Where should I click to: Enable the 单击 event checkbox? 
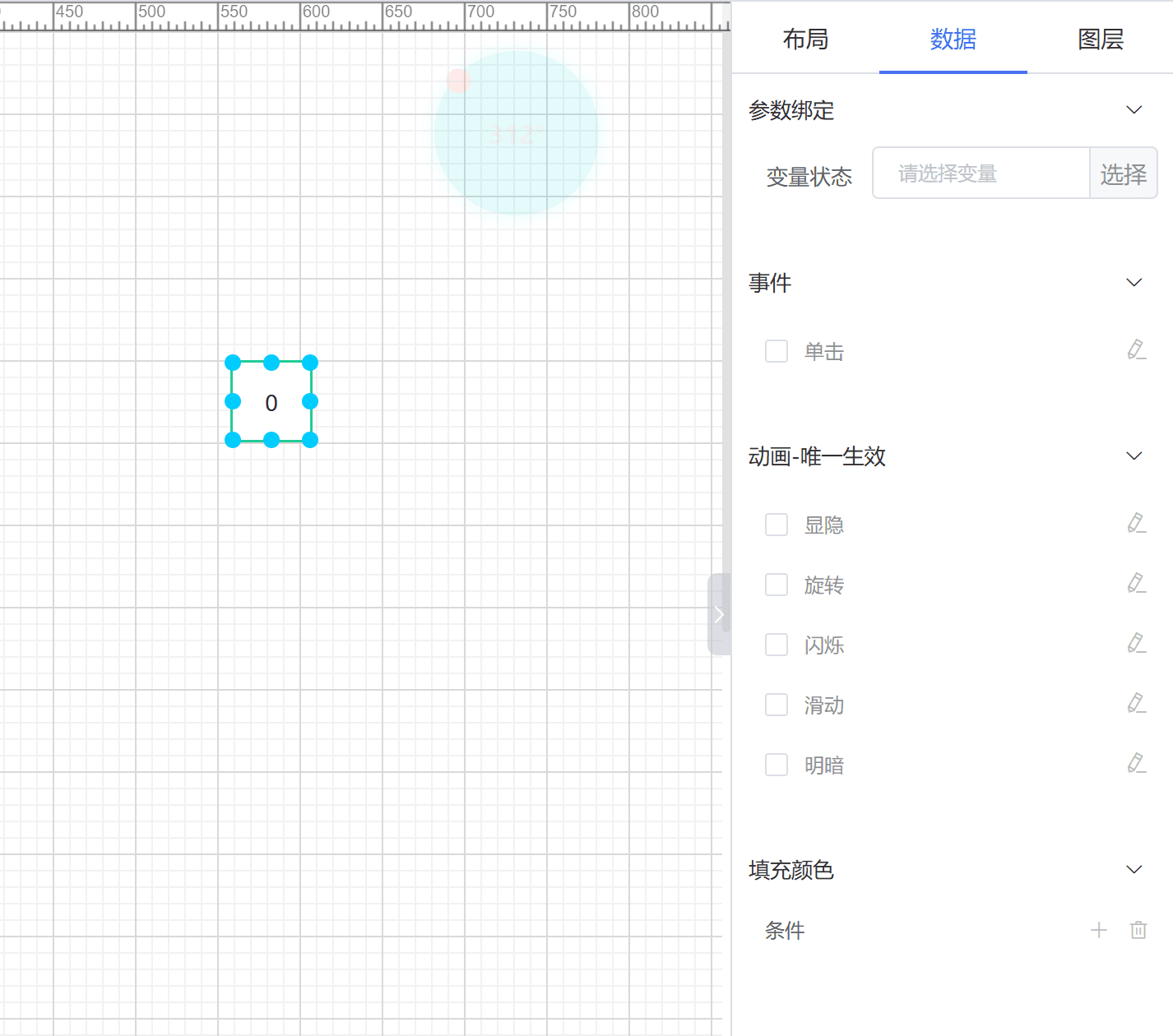point(777,352)
